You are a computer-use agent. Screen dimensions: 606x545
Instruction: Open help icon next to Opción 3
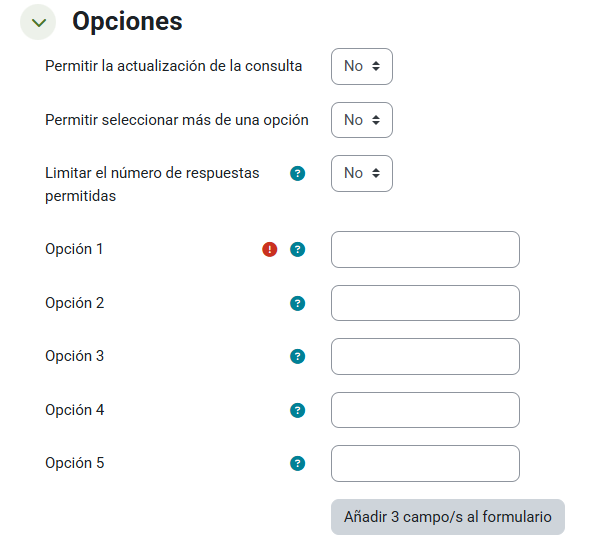point(297,356)
